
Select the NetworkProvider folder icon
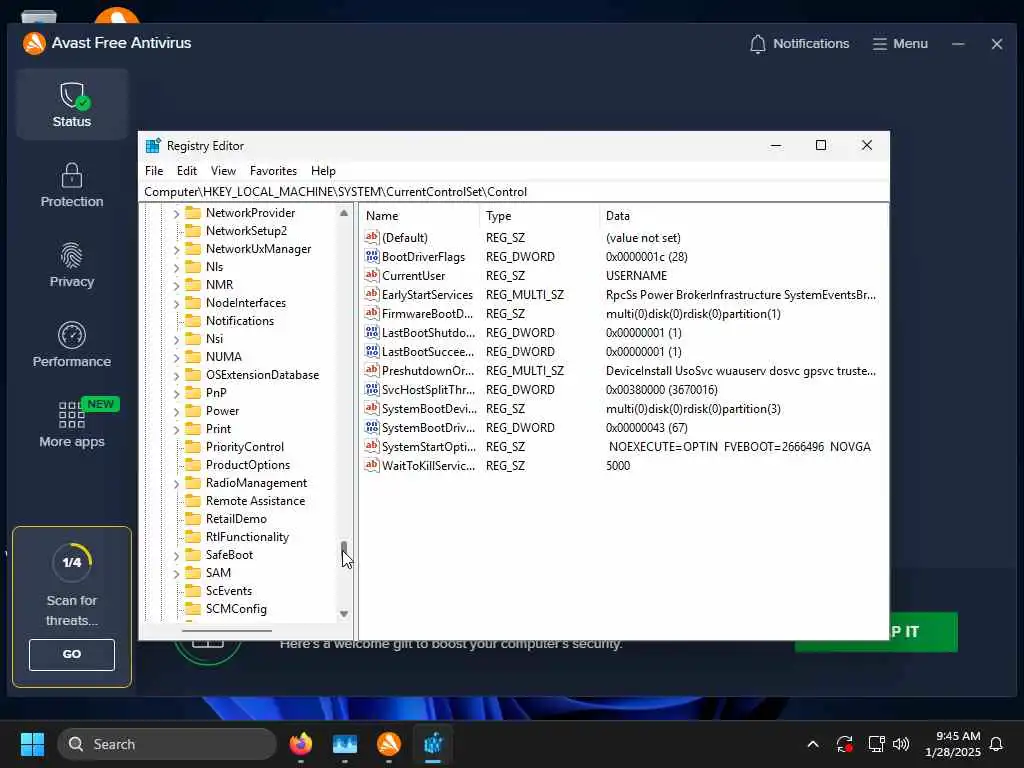(x=193, y=212)
